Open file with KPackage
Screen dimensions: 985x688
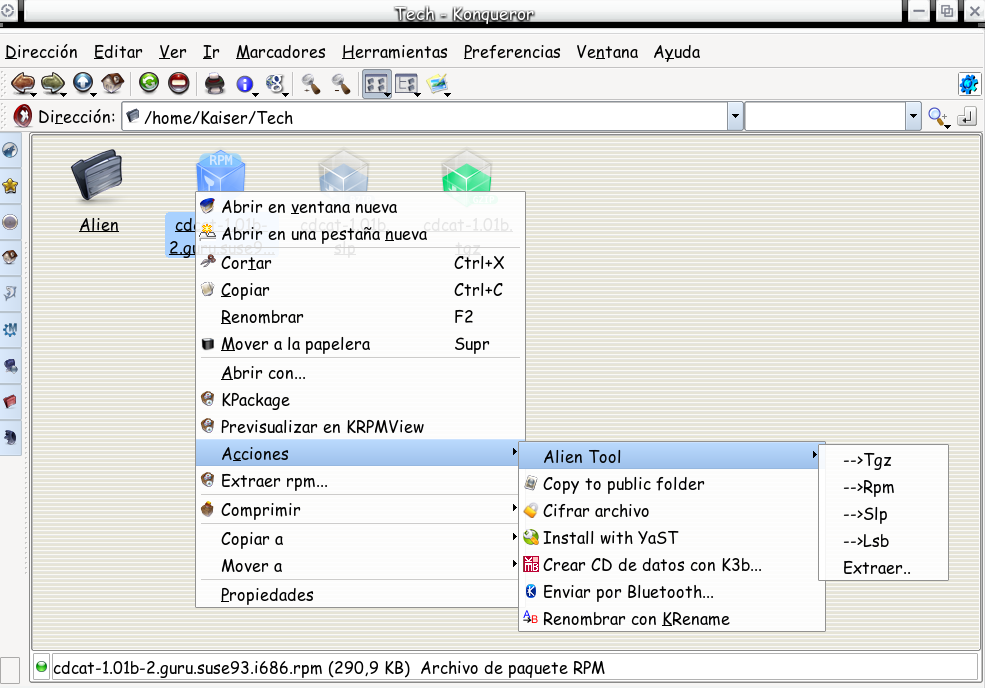(x=360, y=400)
